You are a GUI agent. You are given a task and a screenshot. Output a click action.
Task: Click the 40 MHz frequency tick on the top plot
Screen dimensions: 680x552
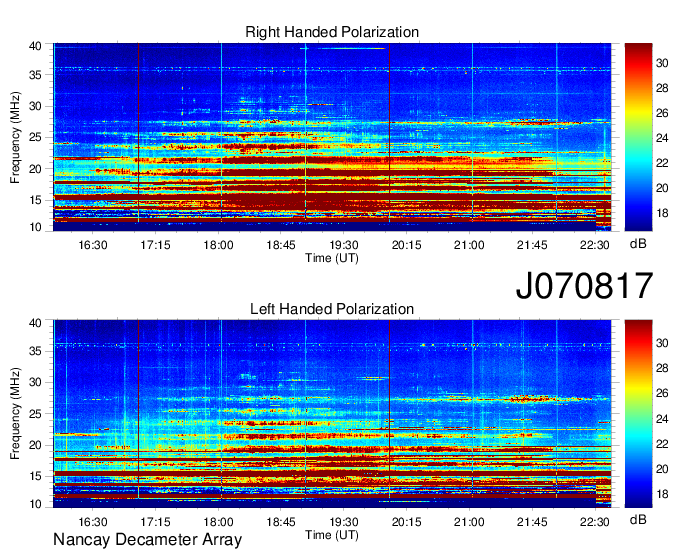[35, 46]
